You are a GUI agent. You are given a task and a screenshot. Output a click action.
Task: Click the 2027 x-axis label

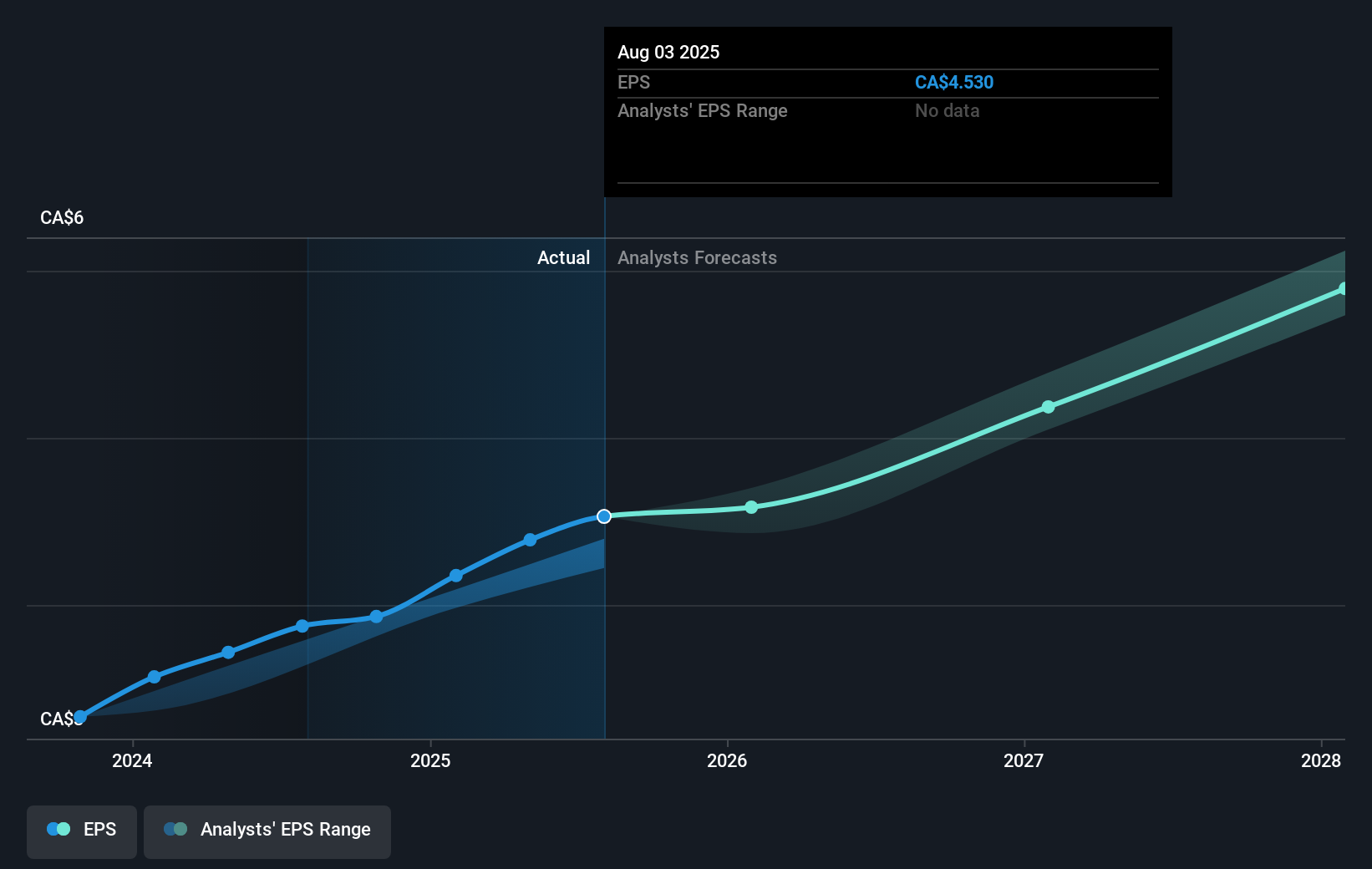[x=1024, y=760]
